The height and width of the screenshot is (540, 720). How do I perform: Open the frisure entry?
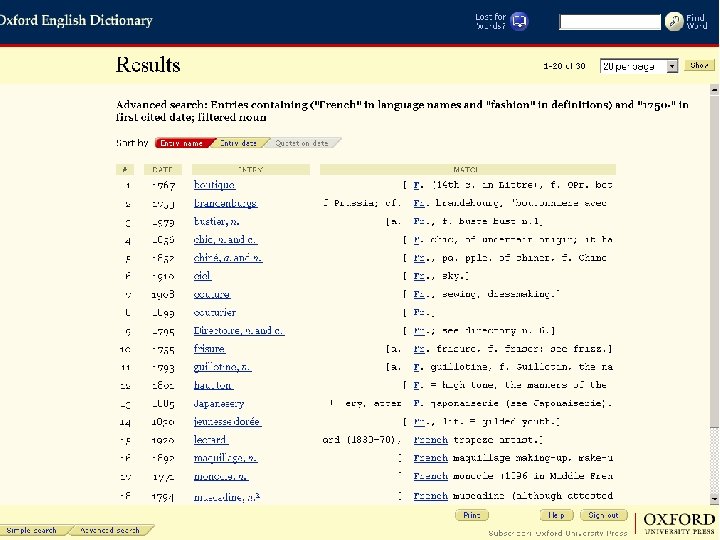point(209,349)
